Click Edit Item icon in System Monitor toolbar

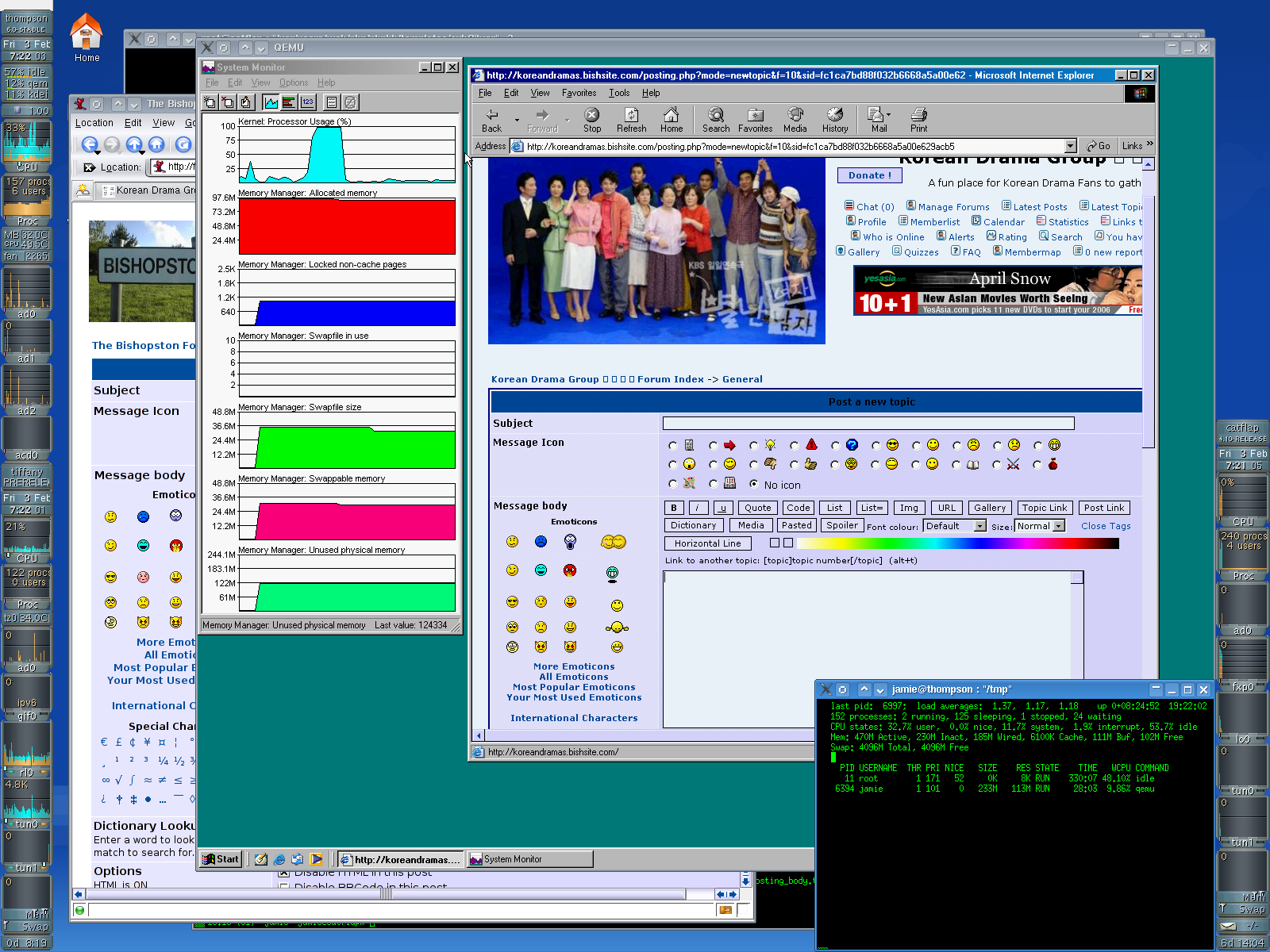[246, 102]
